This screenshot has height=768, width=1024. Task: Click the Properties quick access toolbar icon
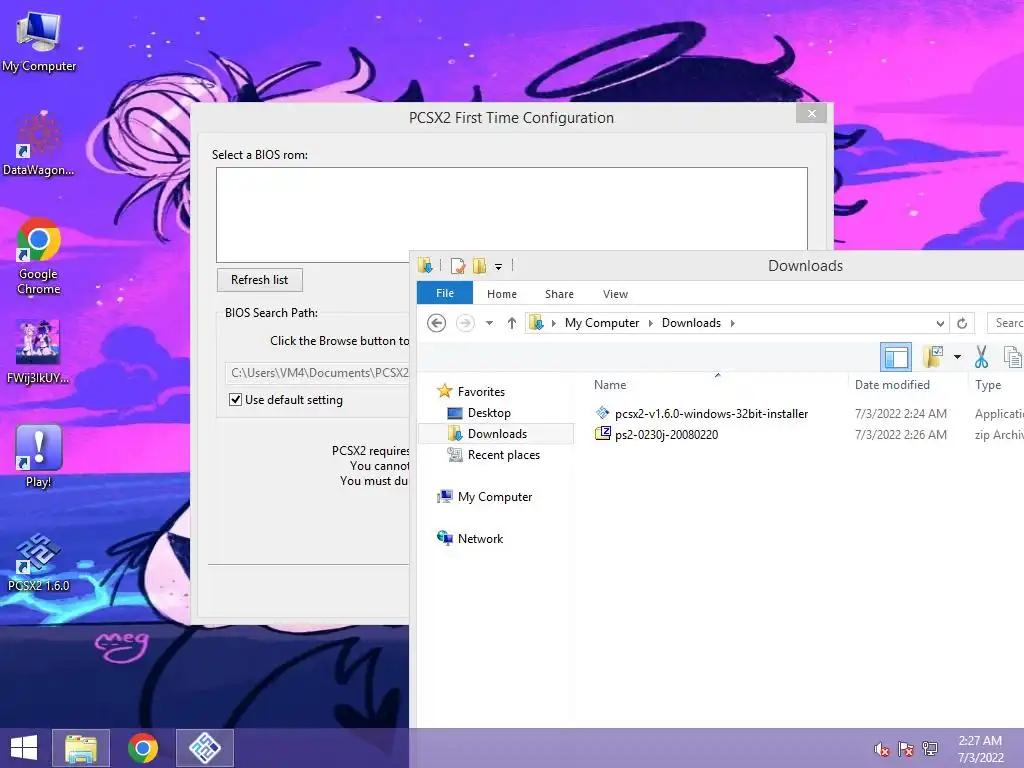pyautogui.click(x=458, y=266)
